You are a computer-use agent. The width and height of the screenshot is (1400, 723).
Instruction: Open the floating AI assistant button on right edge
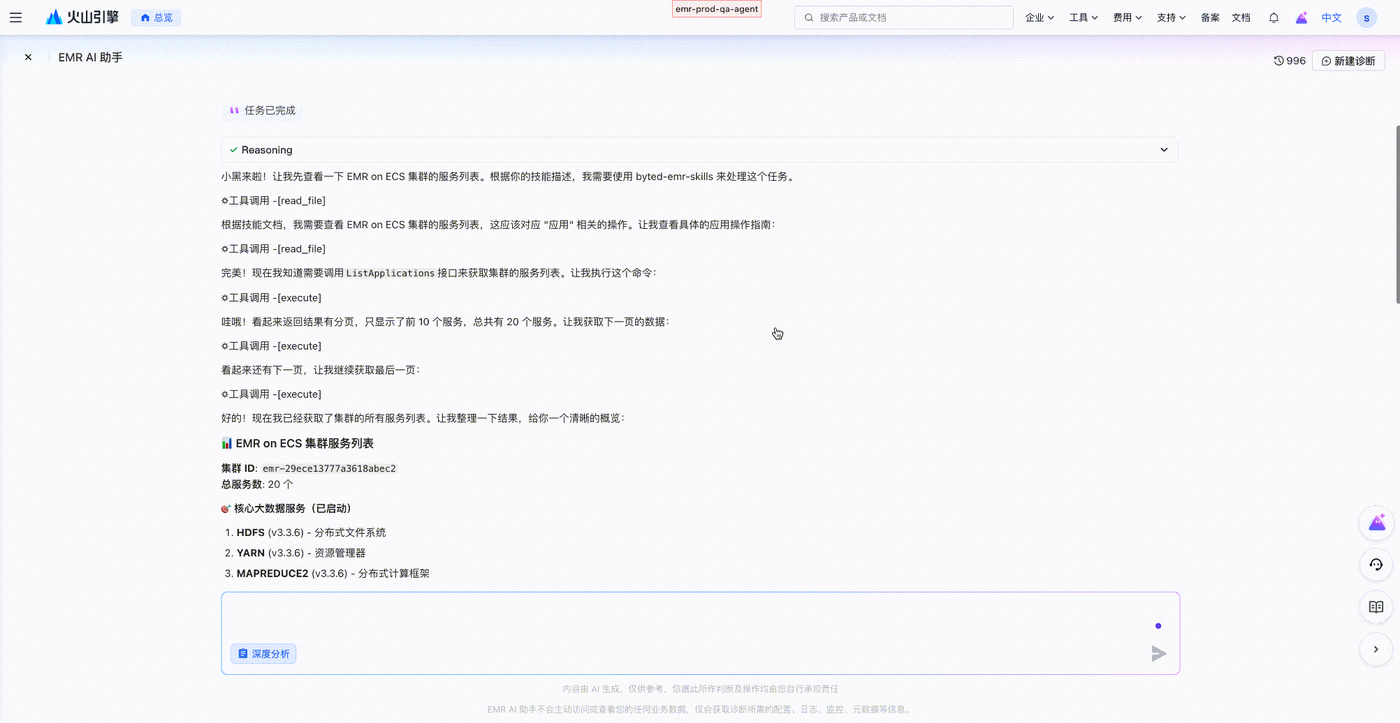[x=1376, y=524]
